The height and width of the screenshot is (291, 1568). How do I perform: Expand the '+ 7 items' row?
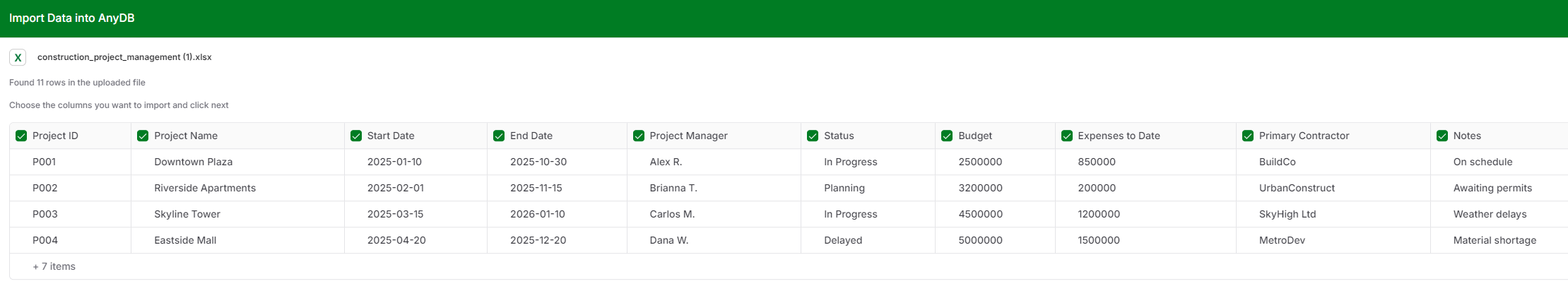click(x=54, y=266)
